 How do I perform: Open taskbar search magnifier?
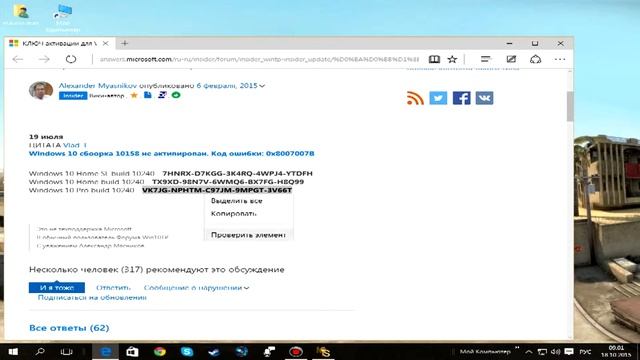coord(40,351)
